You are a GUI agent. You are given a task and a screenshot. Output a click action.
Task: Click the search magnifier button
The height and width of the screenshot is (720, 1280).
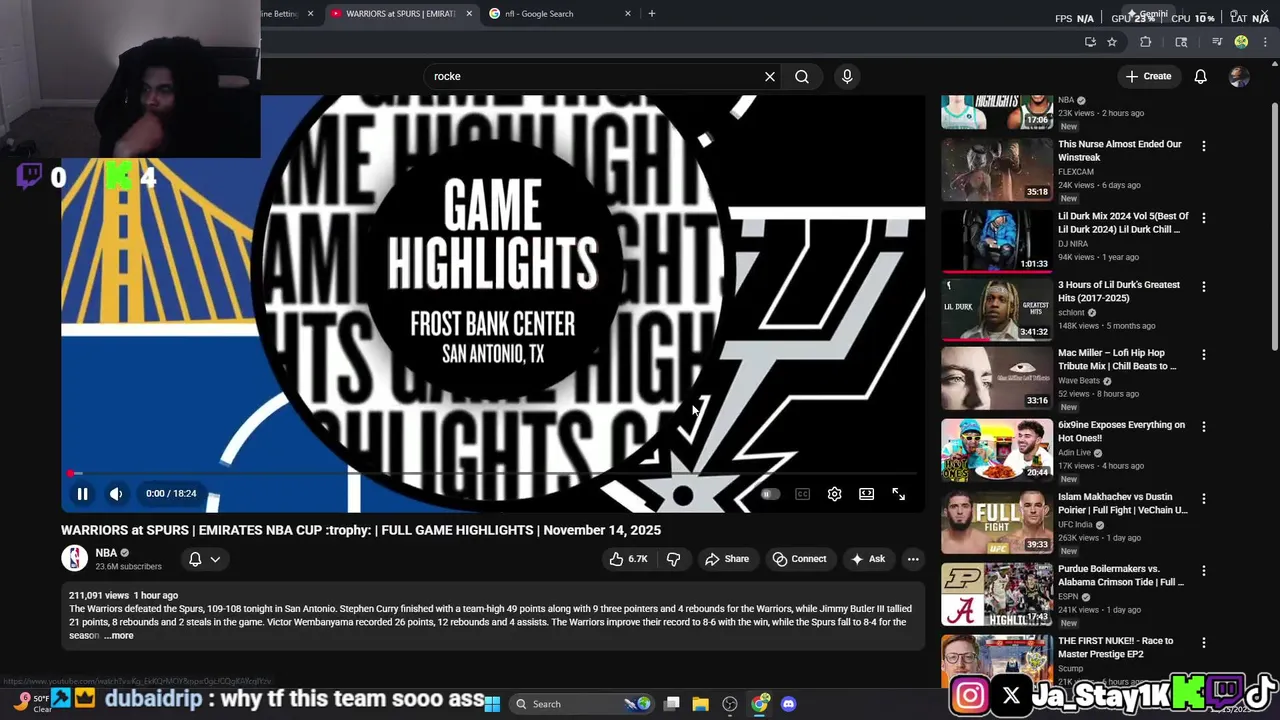click(802, 76)
